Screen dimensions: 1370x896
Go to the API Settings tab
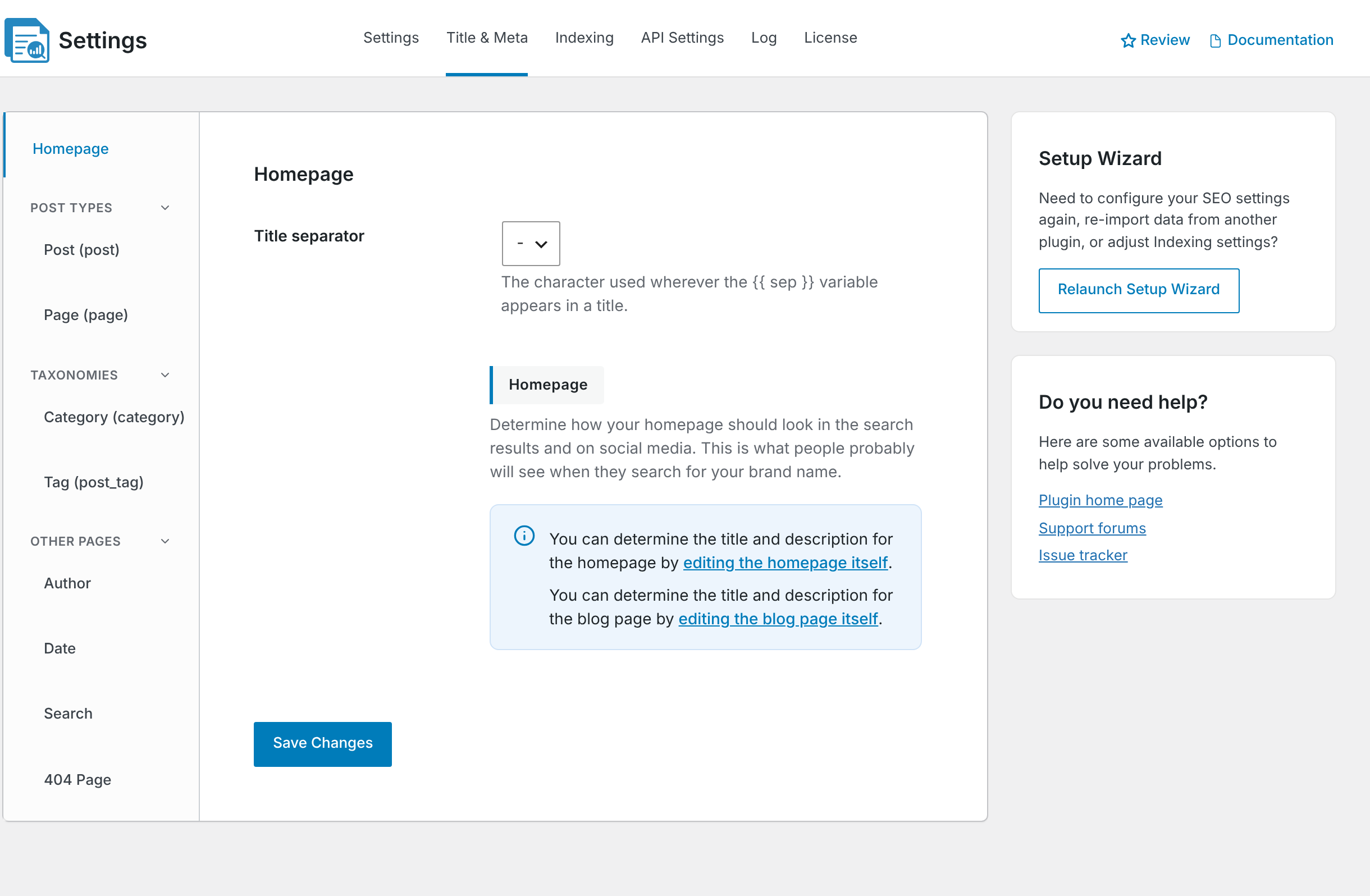tap(682, 38)
